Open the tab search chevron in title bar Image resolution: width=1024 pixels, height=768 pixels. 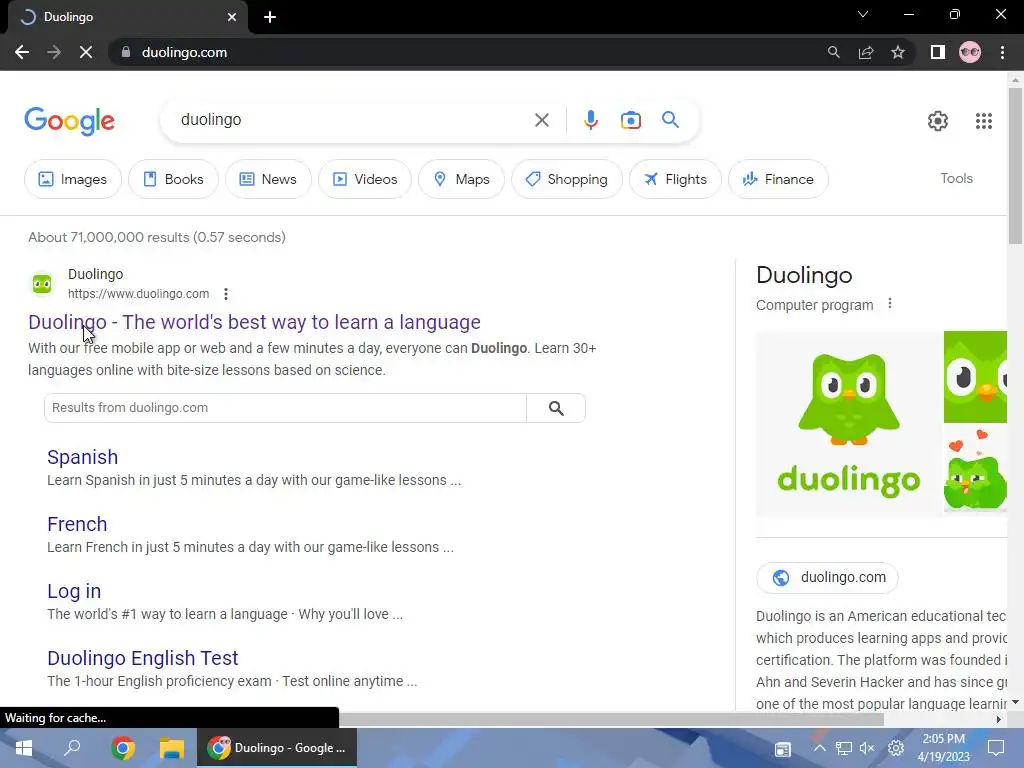863,14
